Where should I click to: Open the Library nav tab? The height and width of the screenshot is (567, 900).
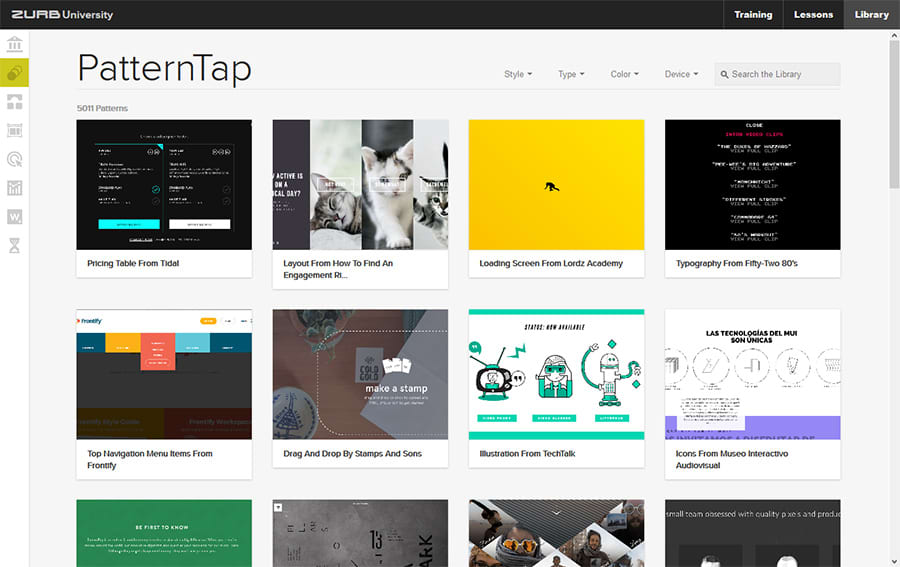click(871, 14)
